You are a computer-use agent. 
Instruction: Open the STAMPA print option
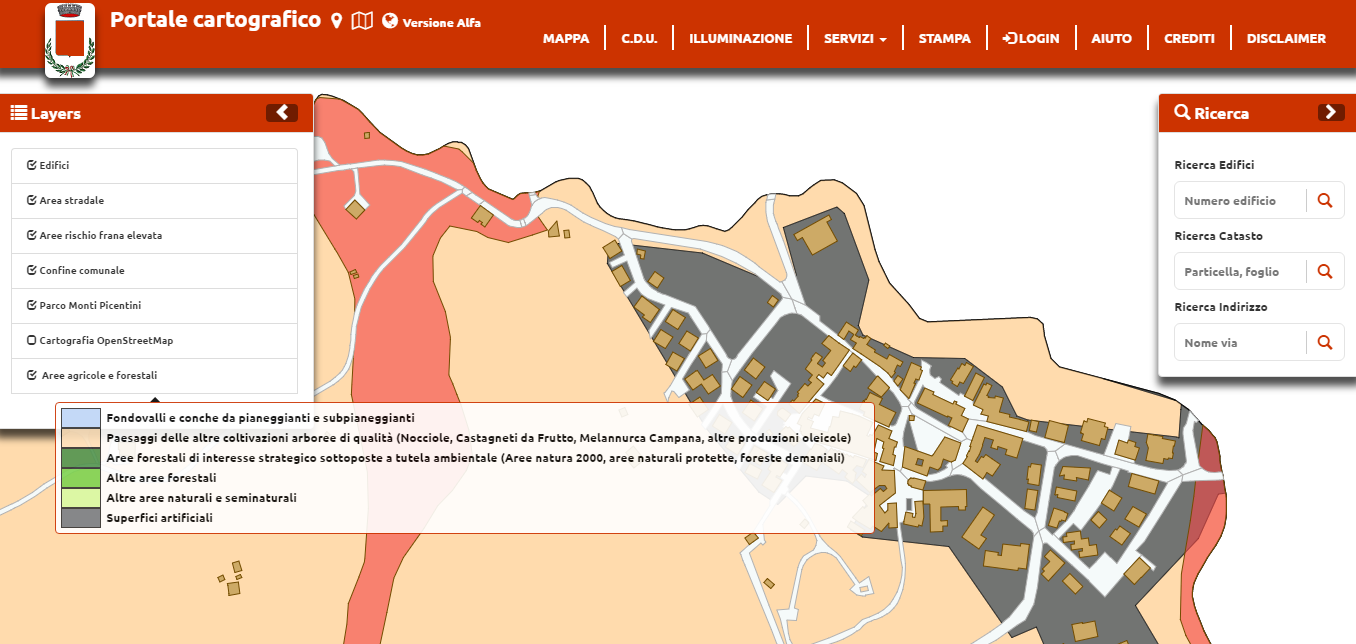(x=944, y=39)
